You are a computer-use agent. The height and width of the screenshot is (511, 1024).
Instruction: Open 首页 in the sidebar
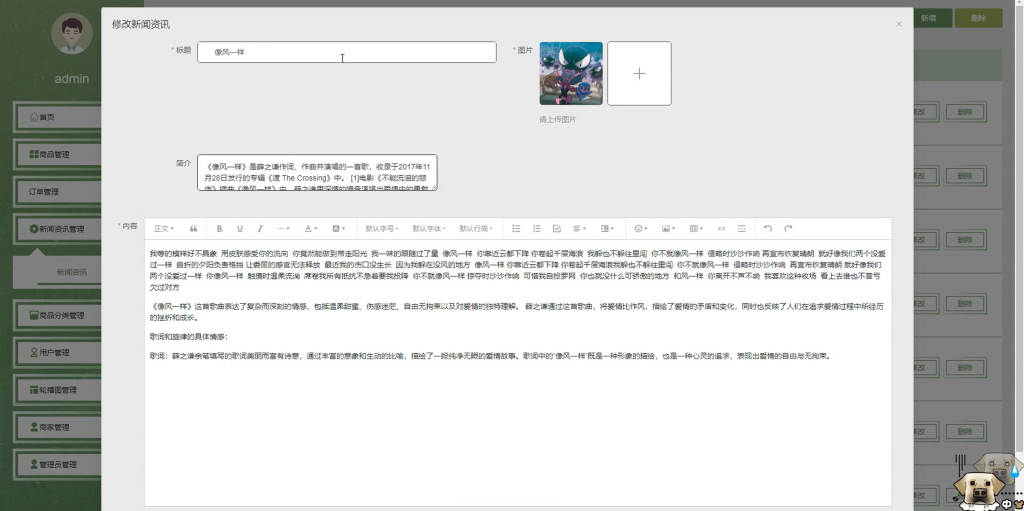coord(57,117)
